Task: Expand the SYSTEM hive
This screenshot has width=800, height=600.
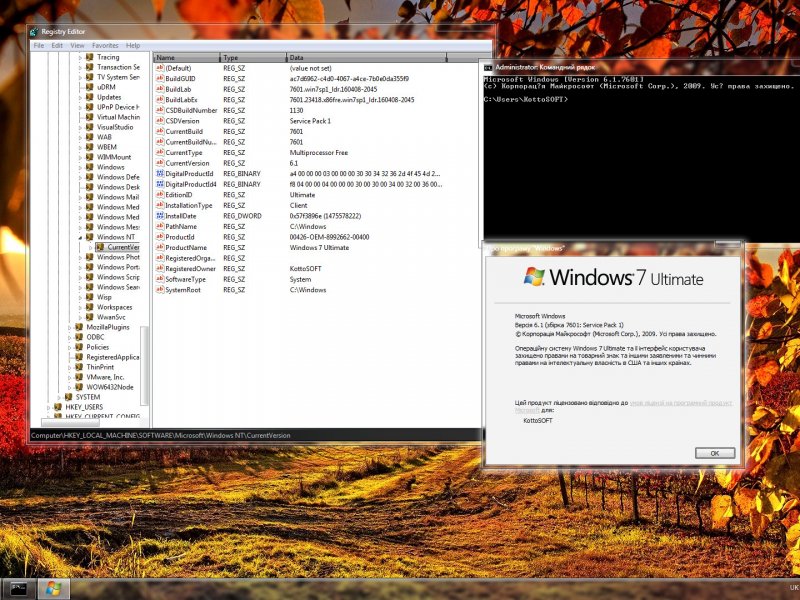Action: click(59, 397)
